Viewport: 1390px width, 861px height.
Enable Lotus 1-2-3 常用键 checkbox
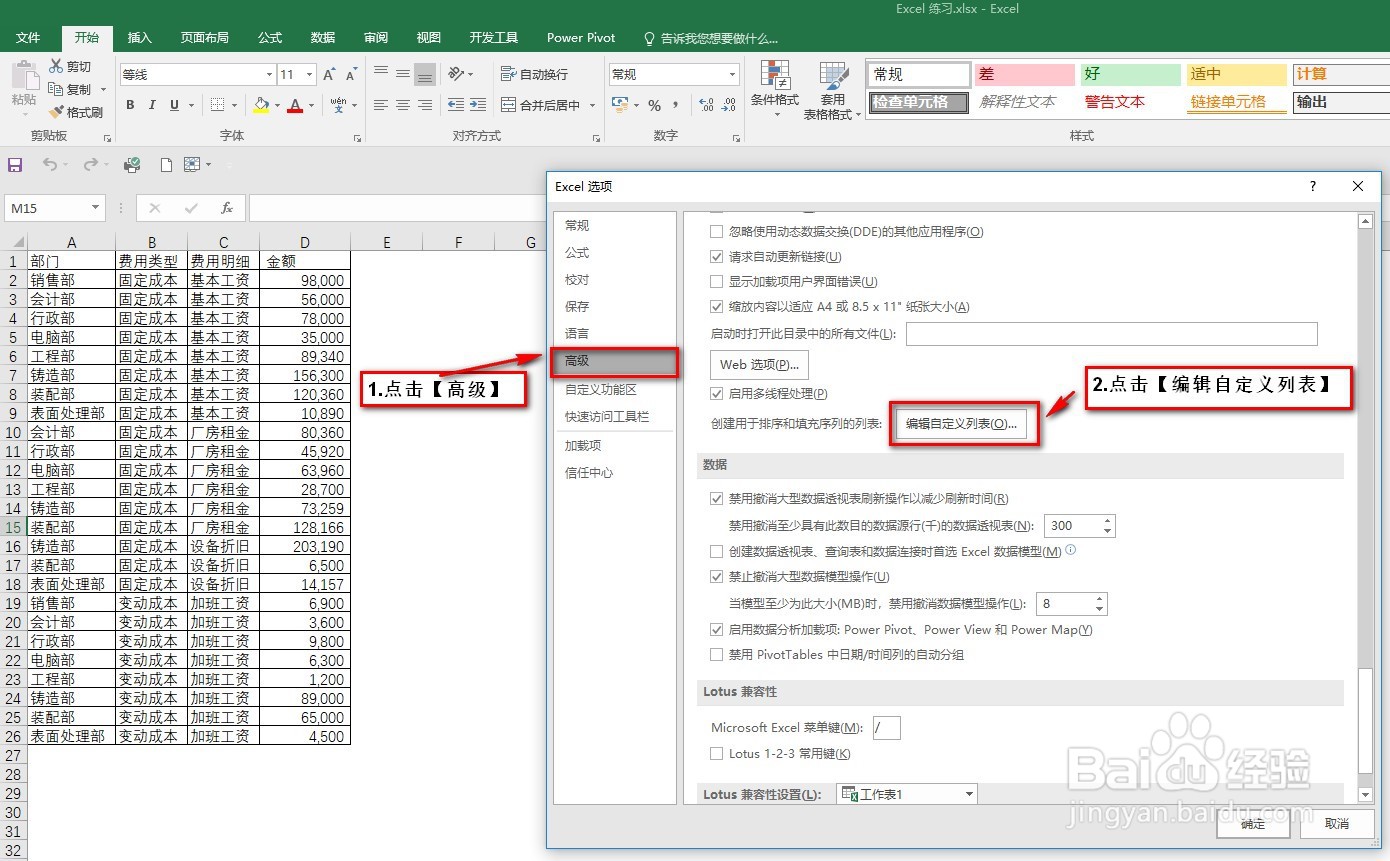click(x=716, y=754)
